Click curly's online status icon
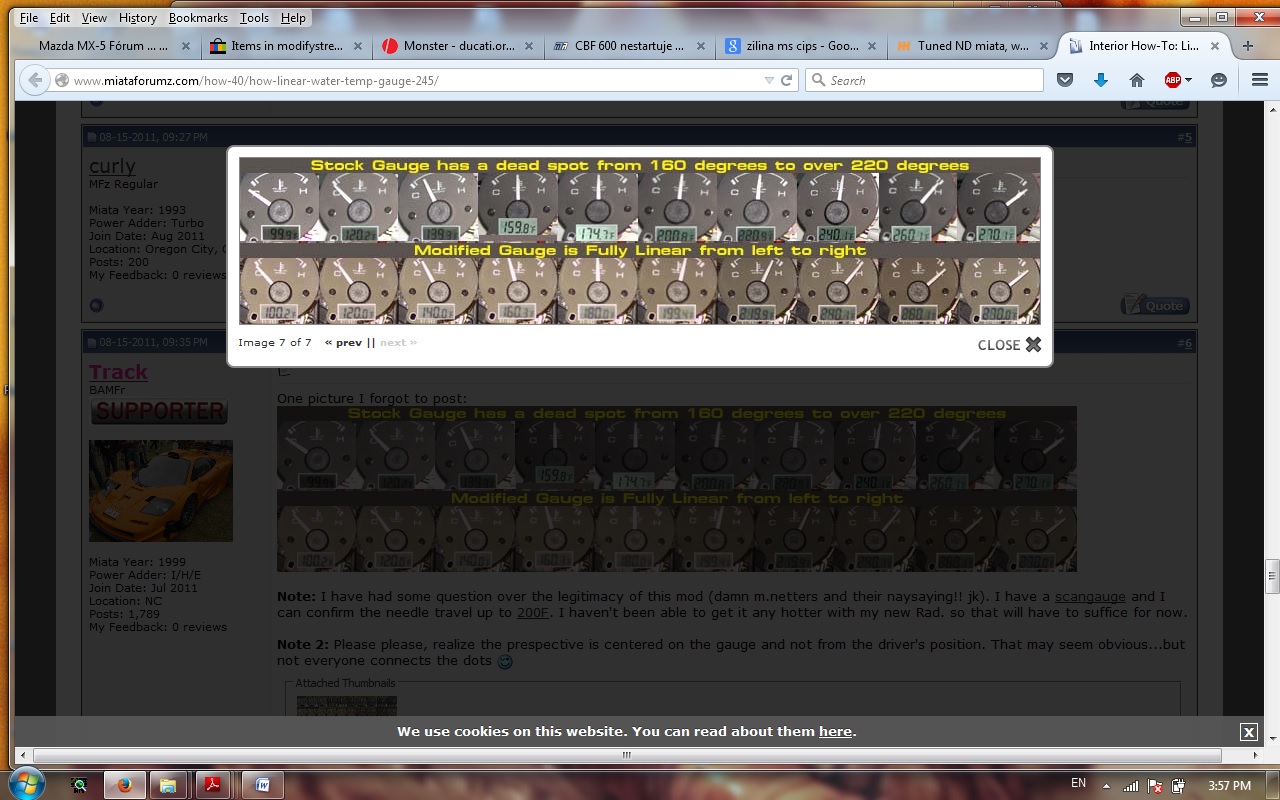The height and width of the screenshot is (800, 1280). [x=96, y=305]
